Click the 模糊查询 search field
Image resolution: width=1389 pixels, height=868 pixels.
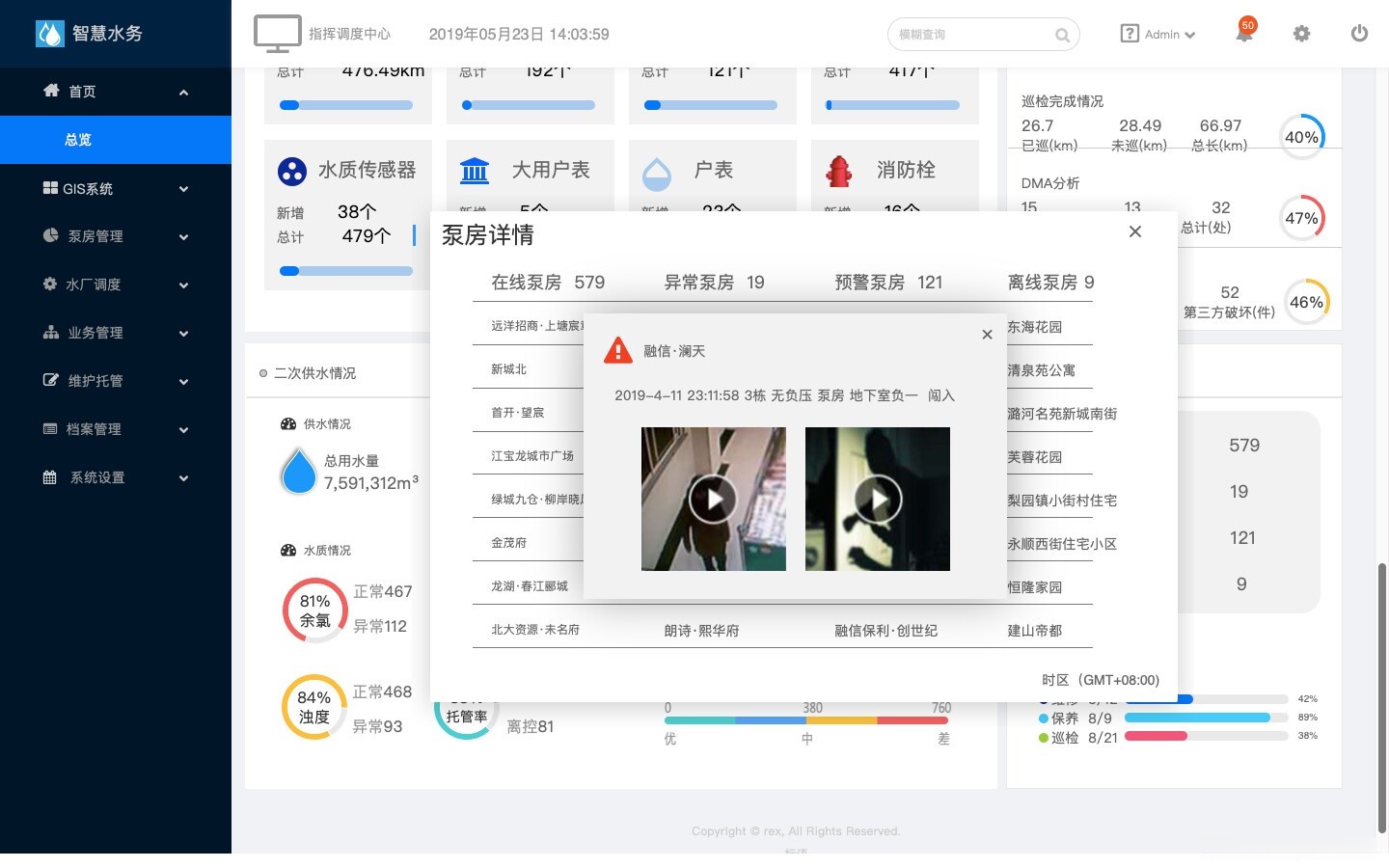974,34
